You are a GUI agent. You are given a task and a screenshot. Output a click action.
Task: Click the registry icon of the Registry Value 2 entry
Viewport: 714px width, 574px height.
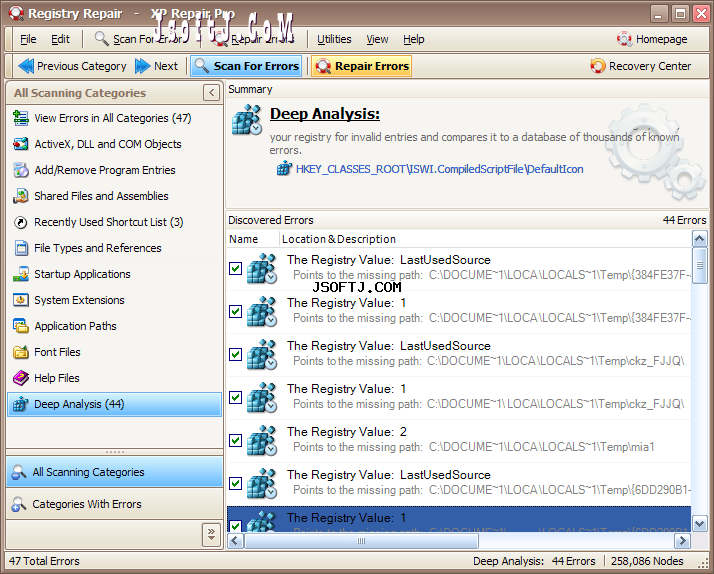pyautogui.click(x=261, y=440)
